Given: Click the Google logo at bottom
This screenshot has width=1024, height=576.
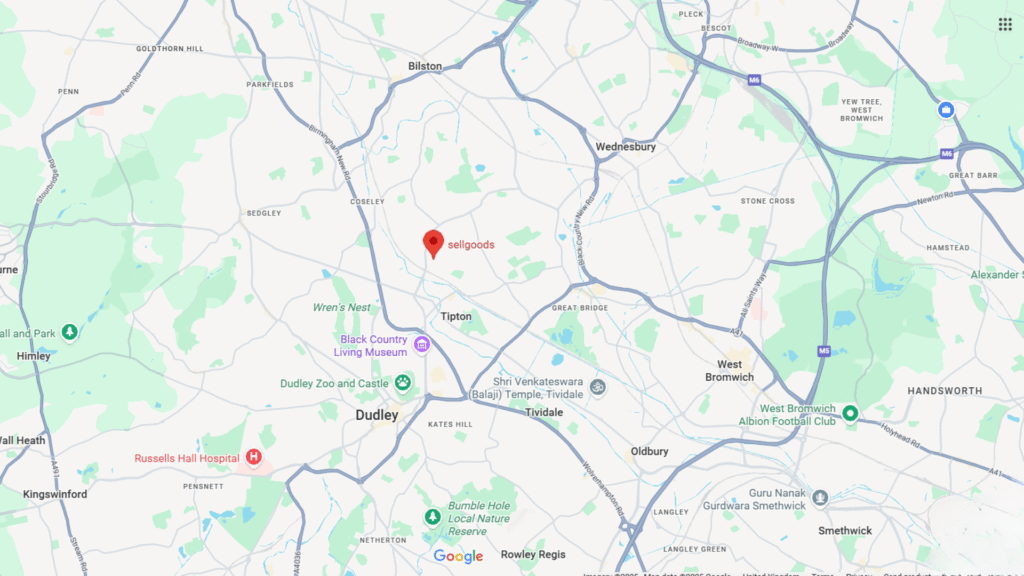Looking at the screenshot, I should pos(458,556).
